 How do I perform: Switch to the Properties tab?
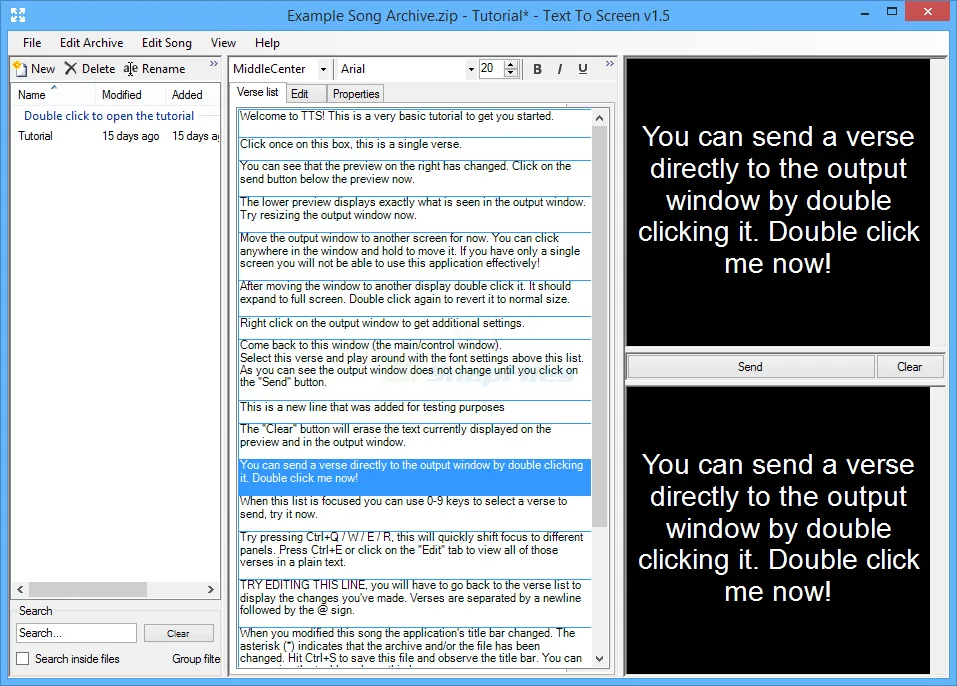coord(356,93)
